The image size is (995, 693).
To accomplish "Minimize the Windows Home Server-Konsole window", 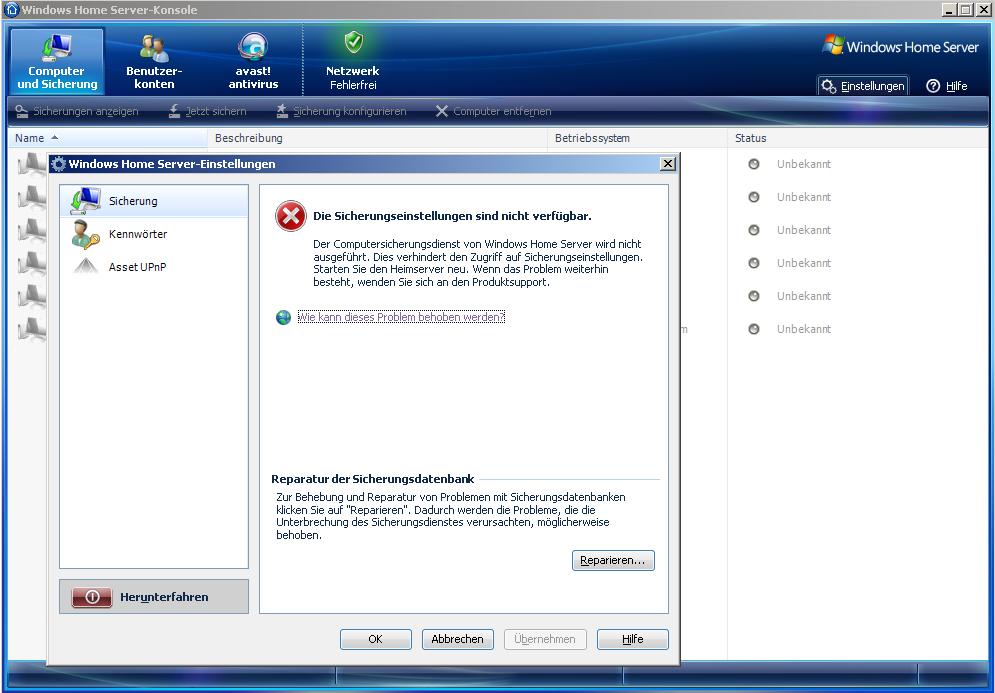I will point(949,10).
